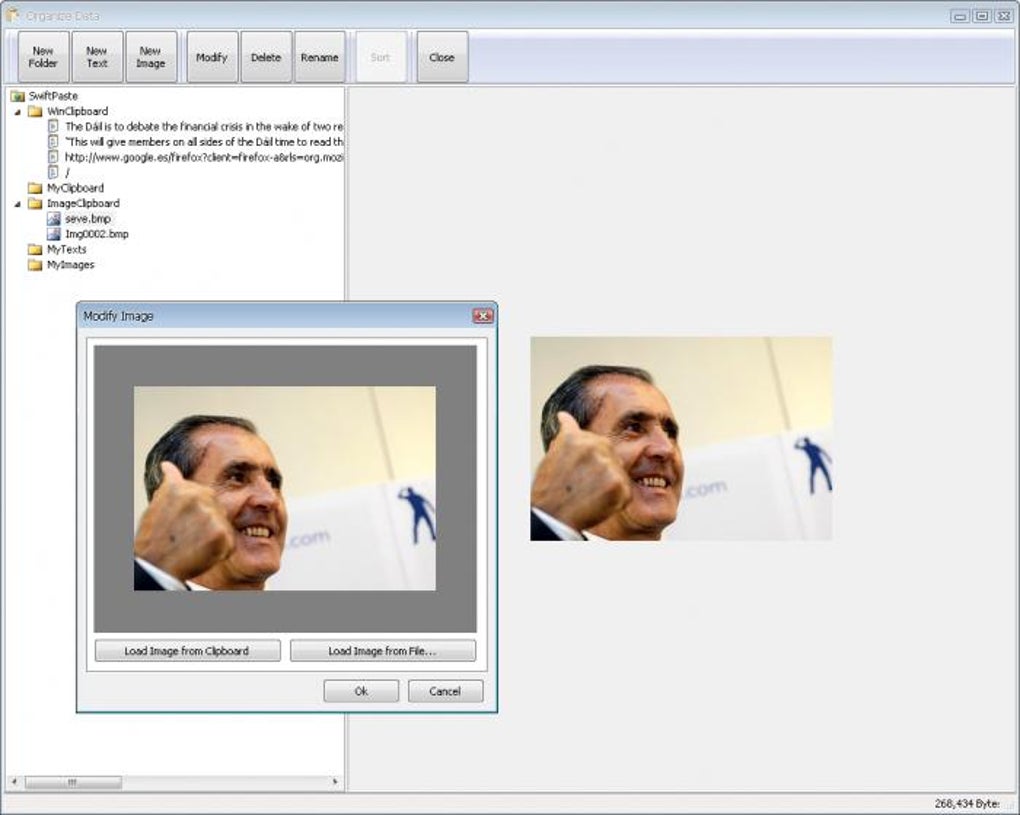Open the MyClipboard folder icon
Image resolution: width=1020 pixels, height=815 pixels.
point(33,187)
